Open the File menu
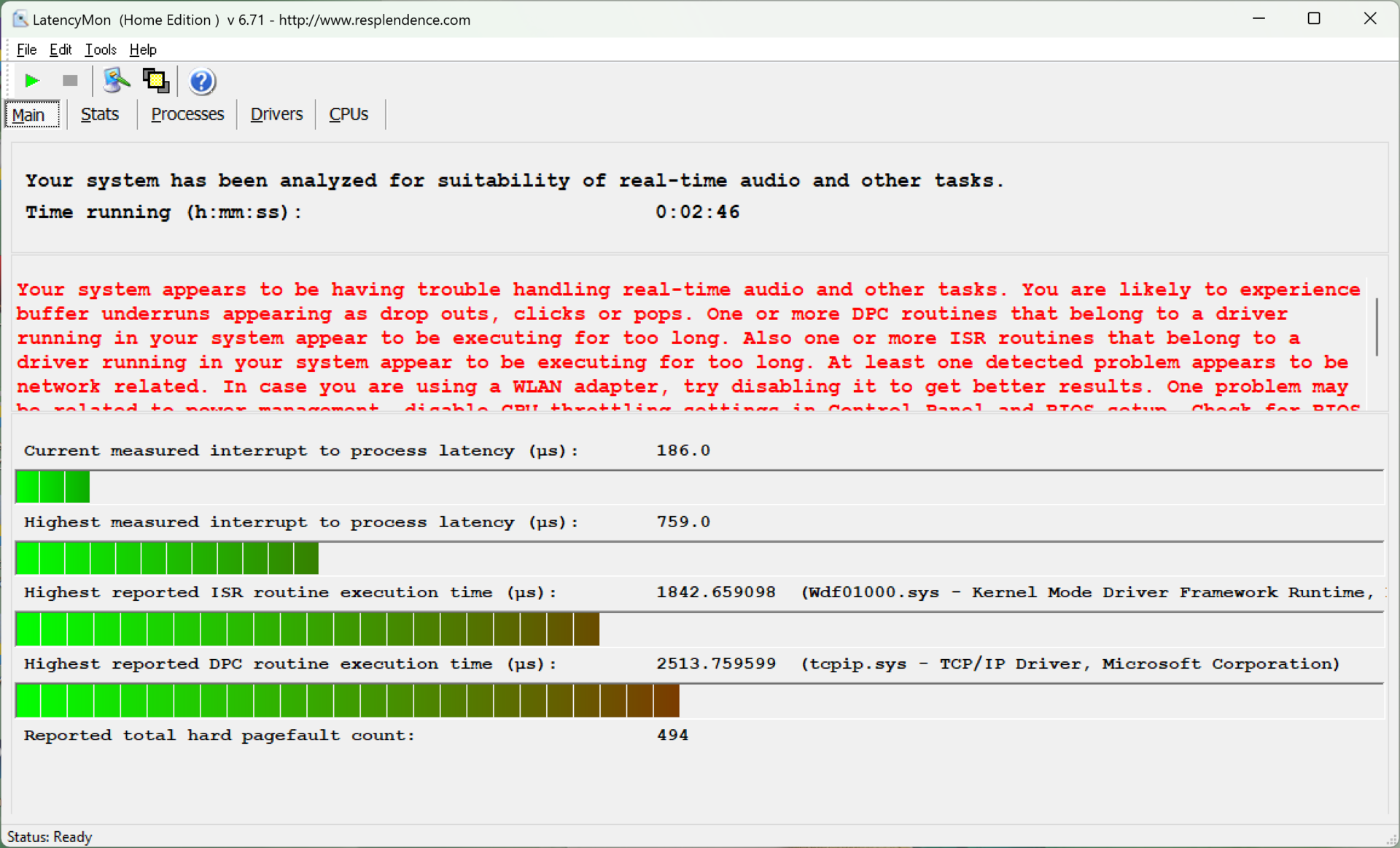Screen dimensions: 1400x848 click(26, 50)
